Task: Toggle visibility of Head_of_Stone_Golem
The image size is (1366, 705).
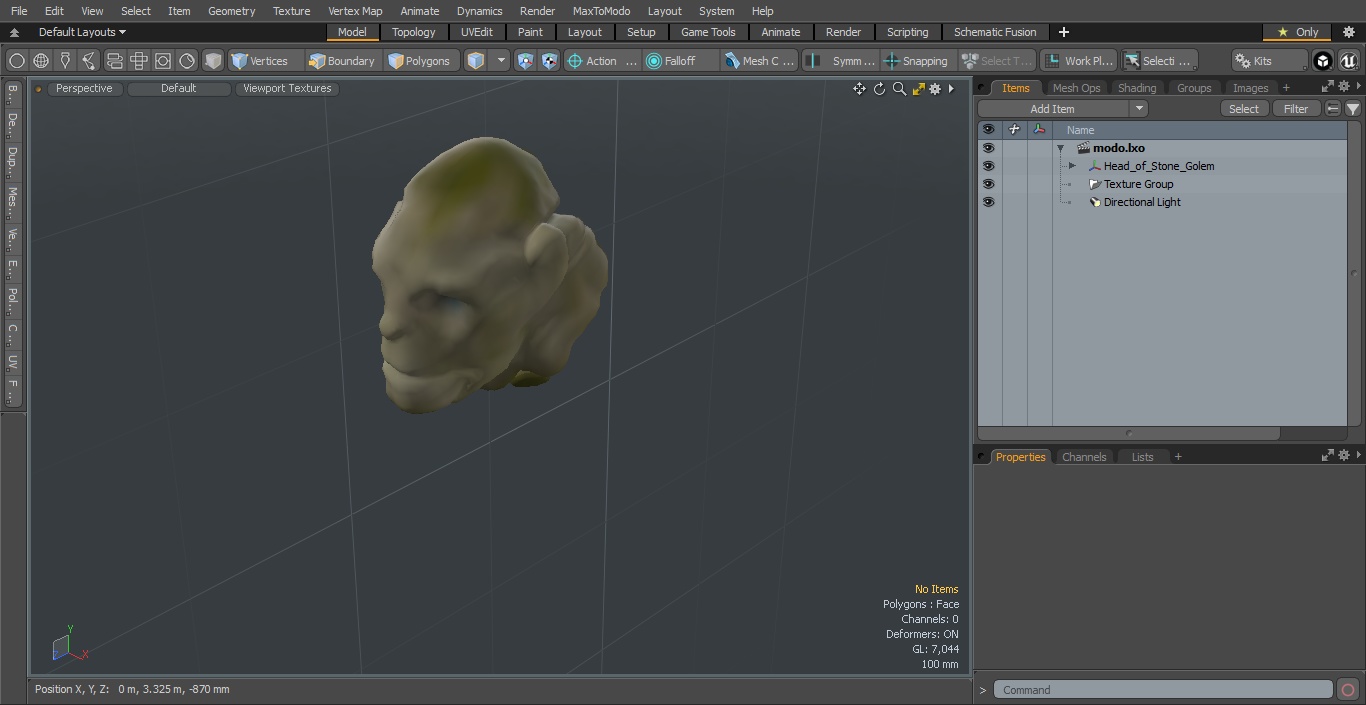Action: click(x=988, y=166)
